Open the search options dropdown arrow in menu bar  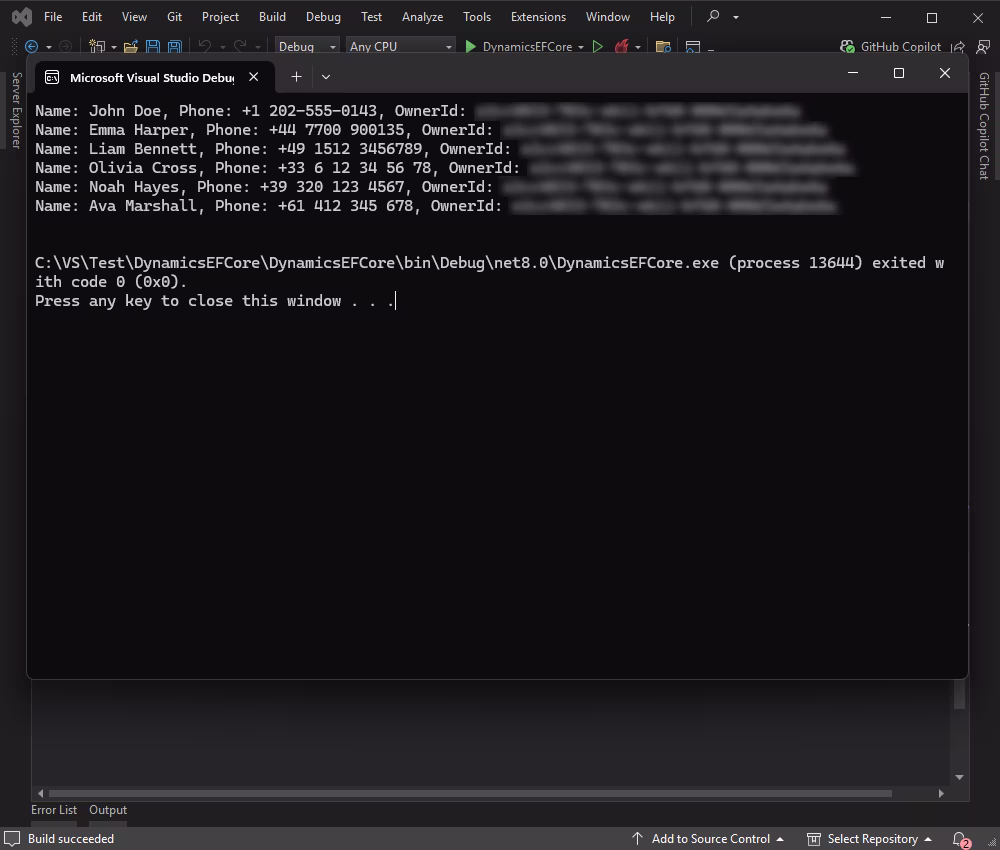click(736, 17)
